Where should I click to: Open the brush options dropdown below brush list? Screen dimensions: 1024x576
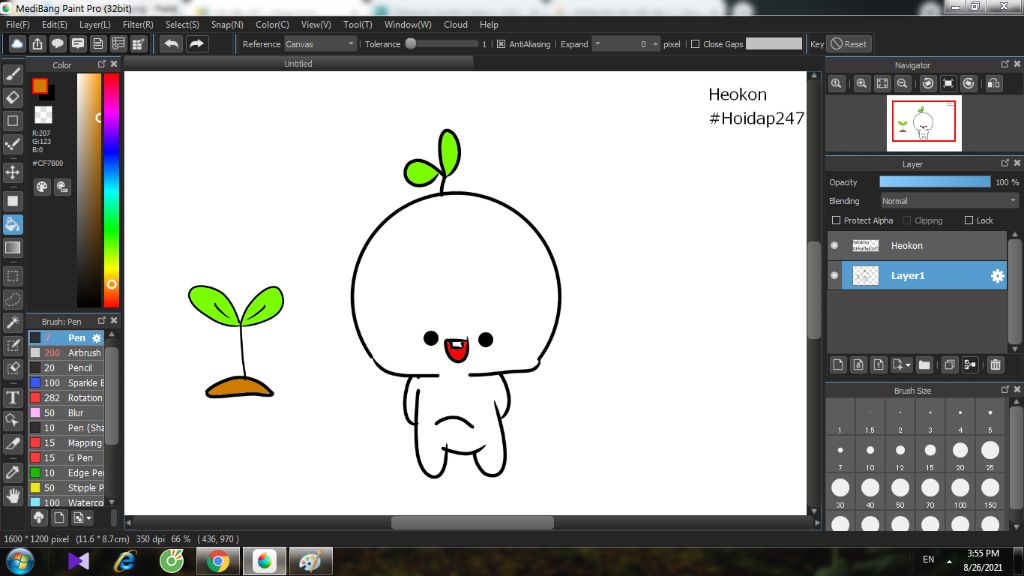(82, 518)
